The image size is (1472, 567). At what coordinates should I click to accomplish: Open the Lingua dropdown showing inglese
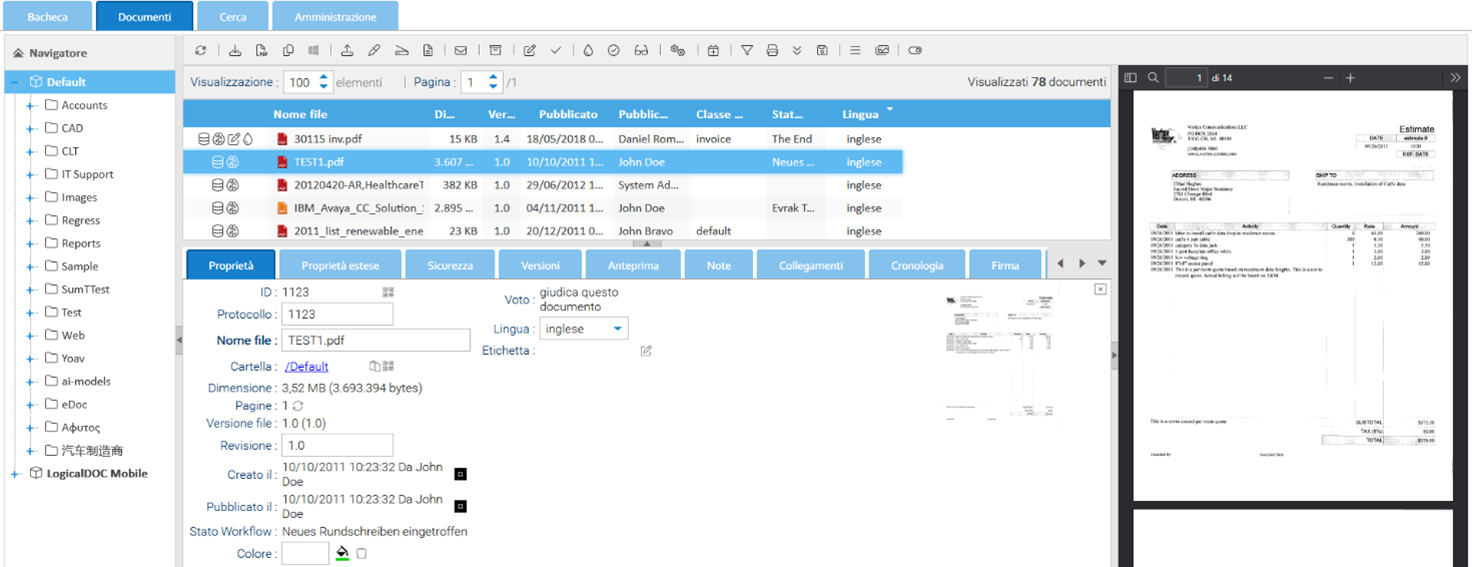point(585,329)
